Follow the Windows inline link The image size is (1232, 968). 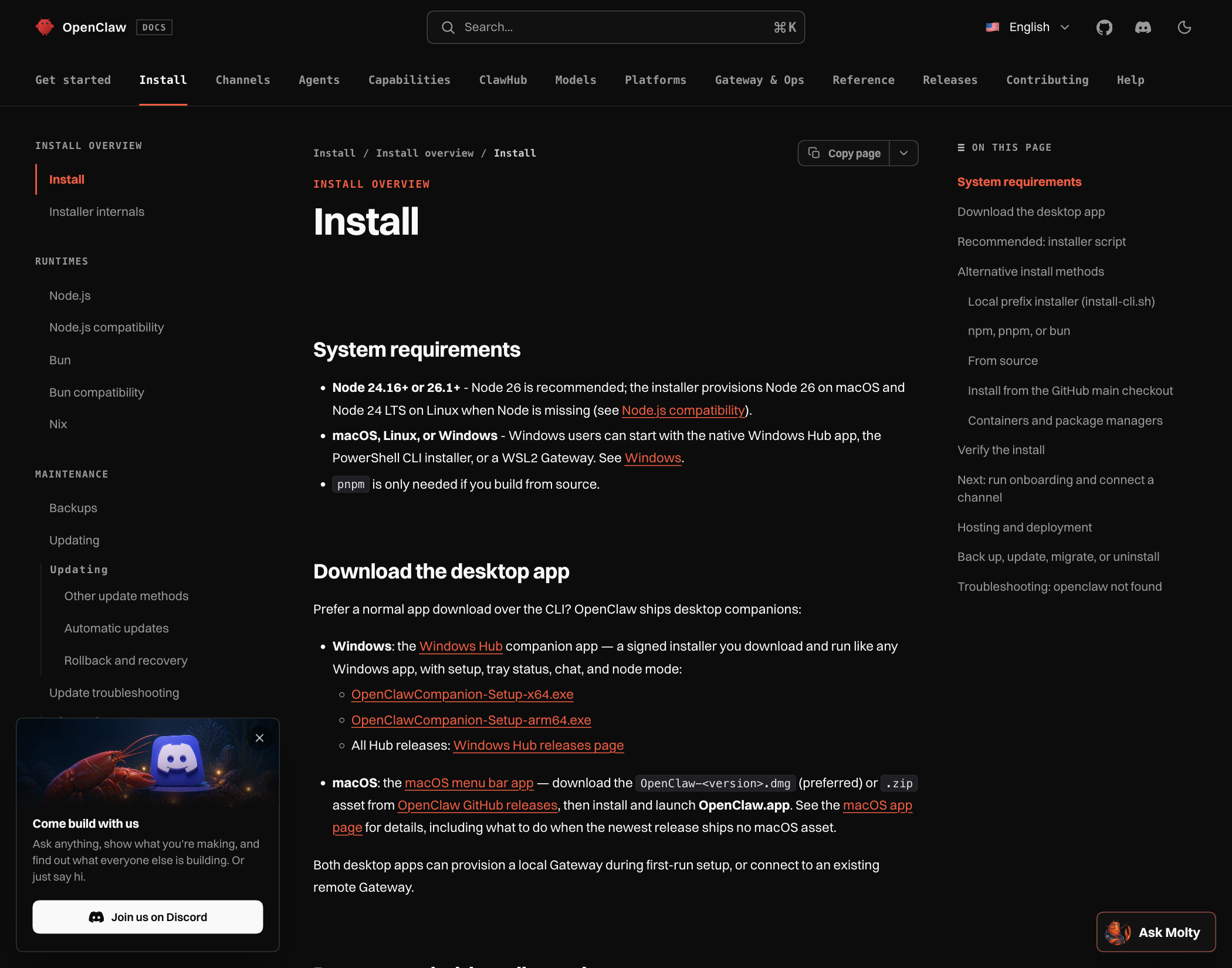(653, 458)
